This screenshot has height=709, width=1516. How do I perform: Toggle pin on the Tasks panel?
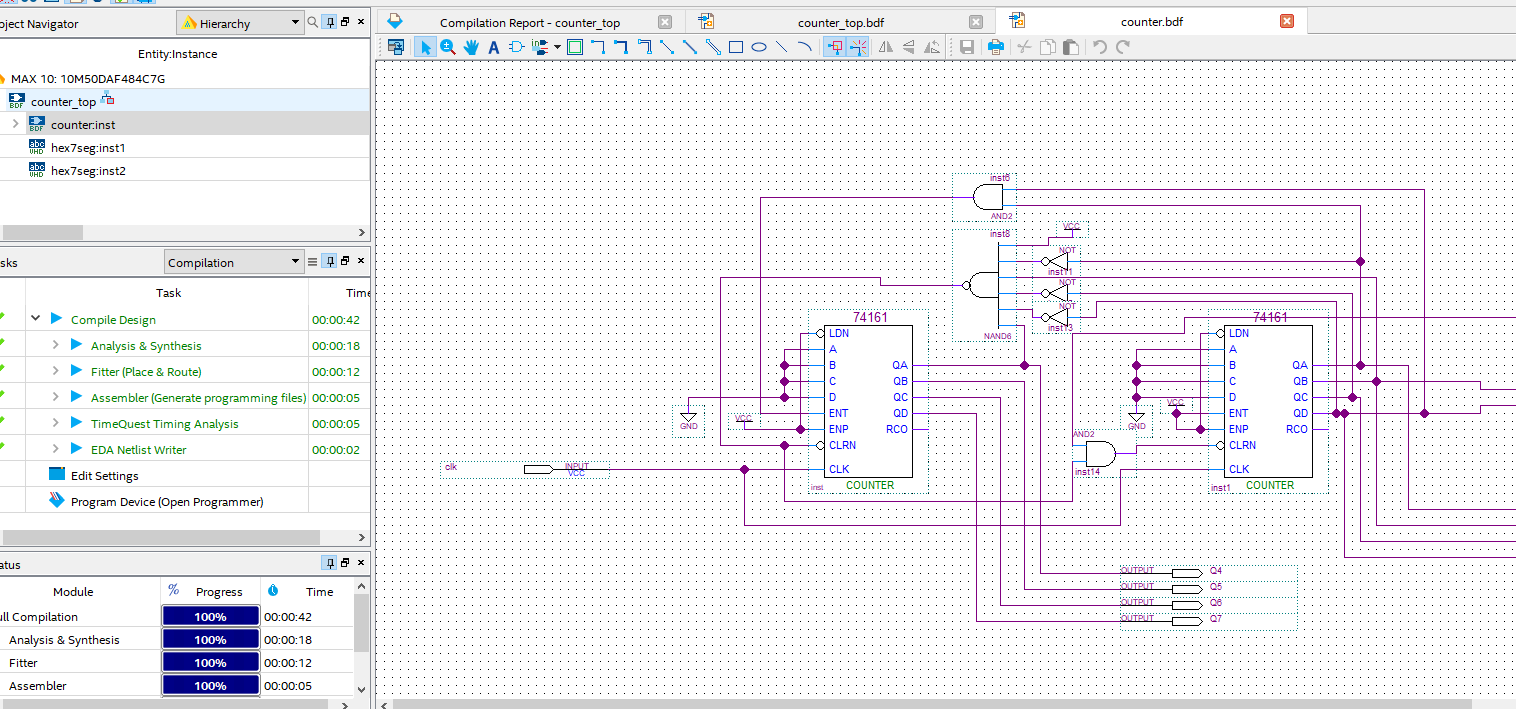pyautogui.click(x=329, y=261)
